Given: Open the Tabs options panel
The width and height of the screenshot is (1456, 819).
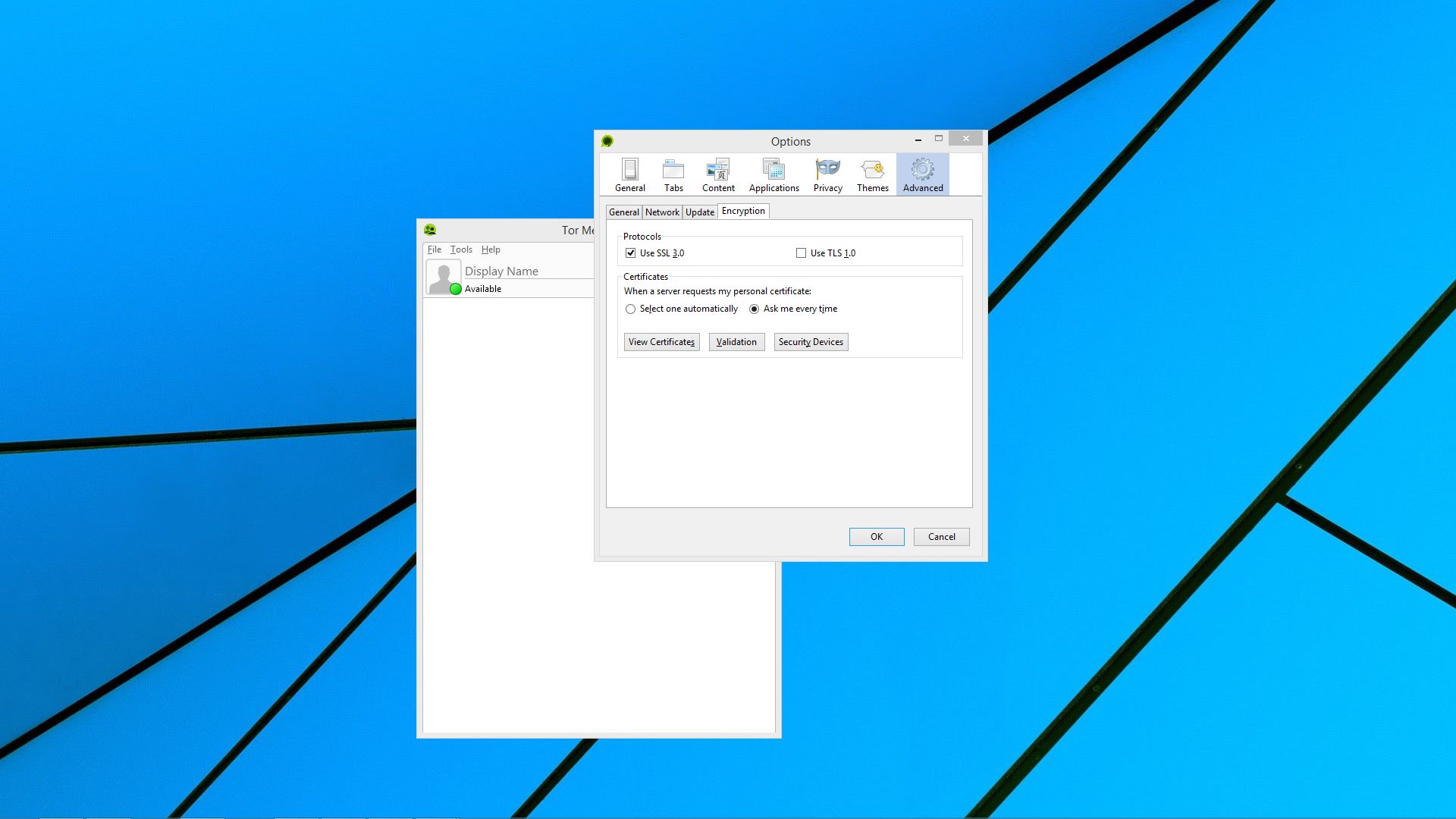Looking at the screenshot, I should 673,175.
